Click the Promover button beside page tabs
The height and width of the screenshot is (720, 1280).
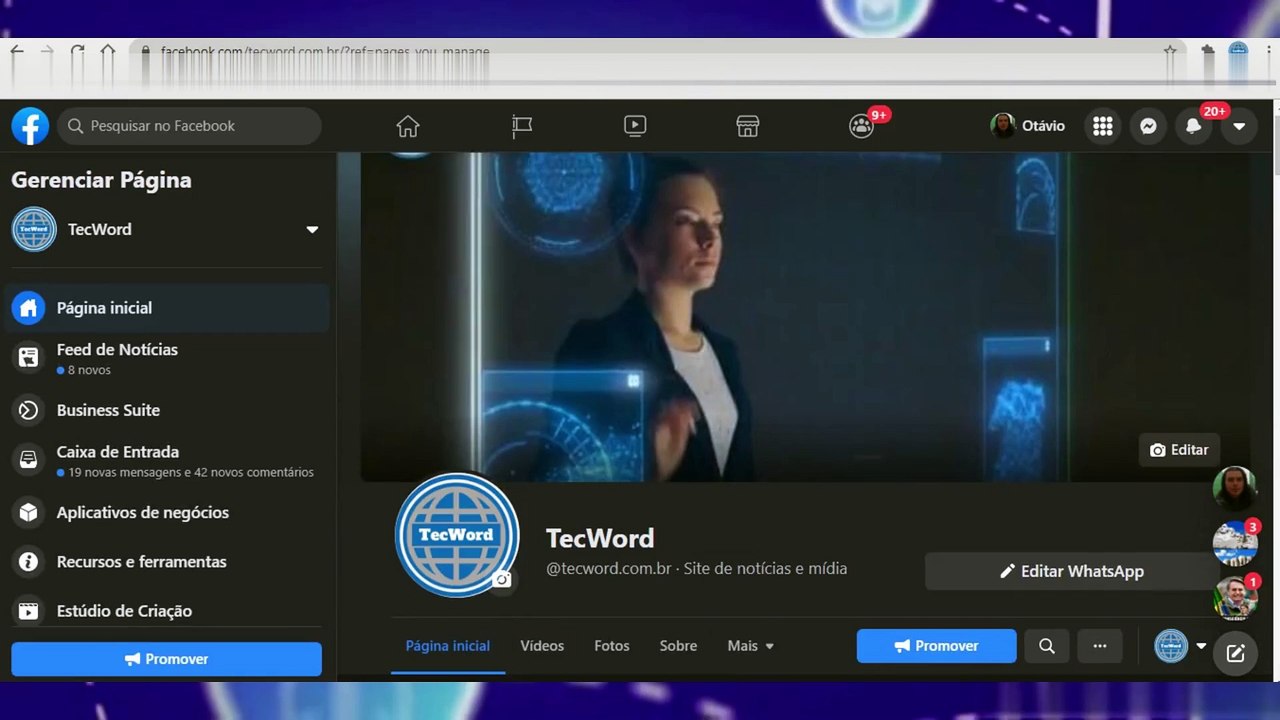(x=937, y=646)
